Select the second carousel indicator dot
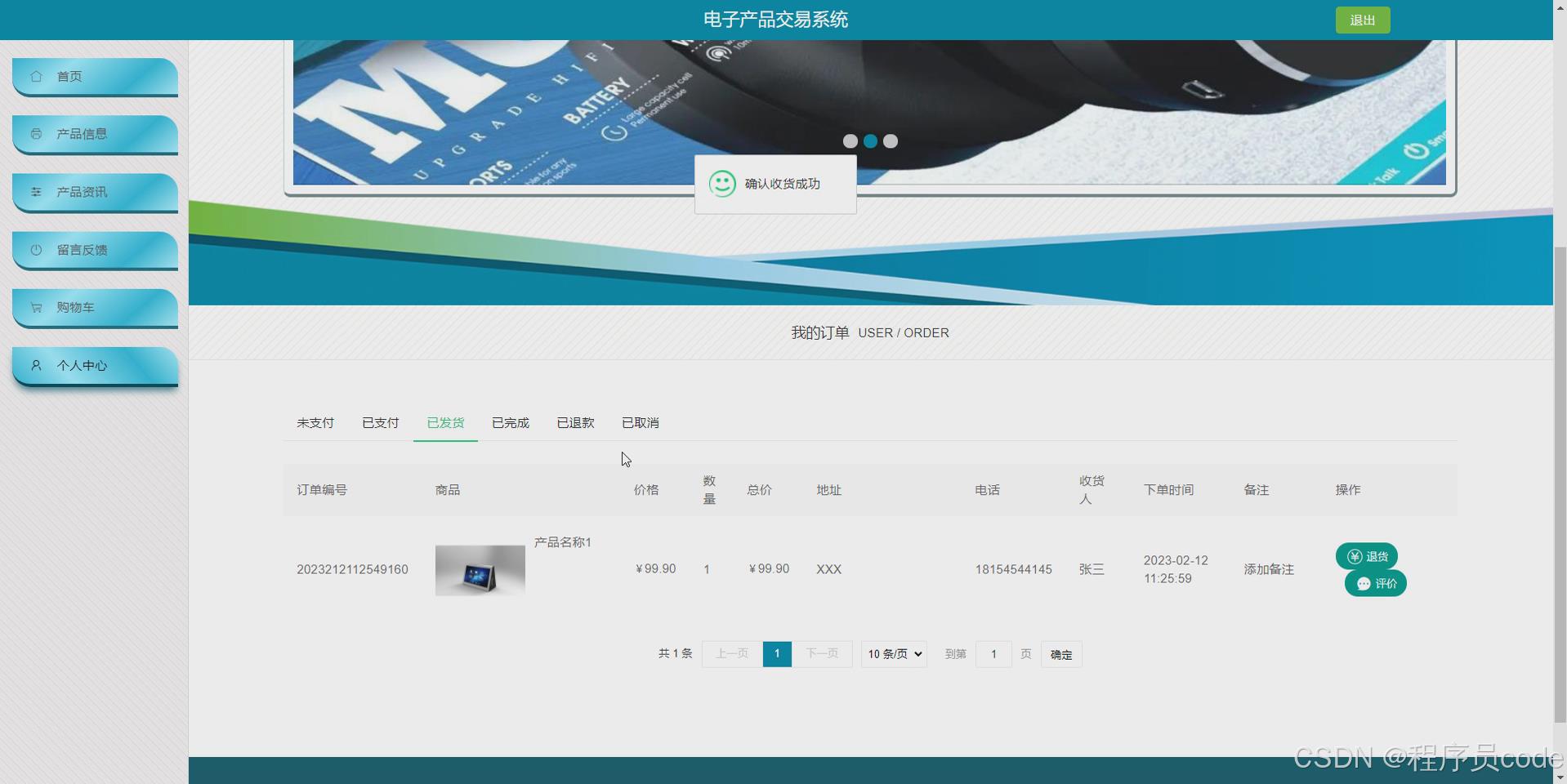This screenshot has height=784, width=1567. 870,140
